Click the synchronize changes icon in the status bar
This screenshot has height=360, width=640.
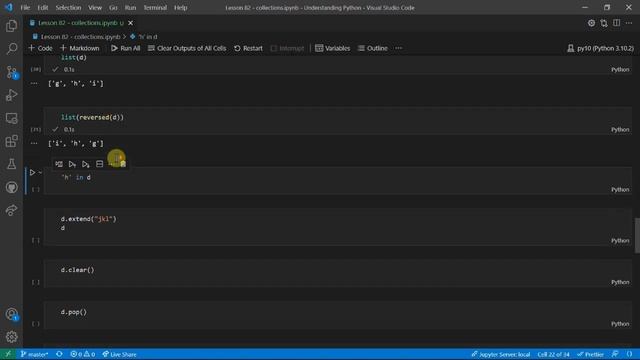pos(59,354)
